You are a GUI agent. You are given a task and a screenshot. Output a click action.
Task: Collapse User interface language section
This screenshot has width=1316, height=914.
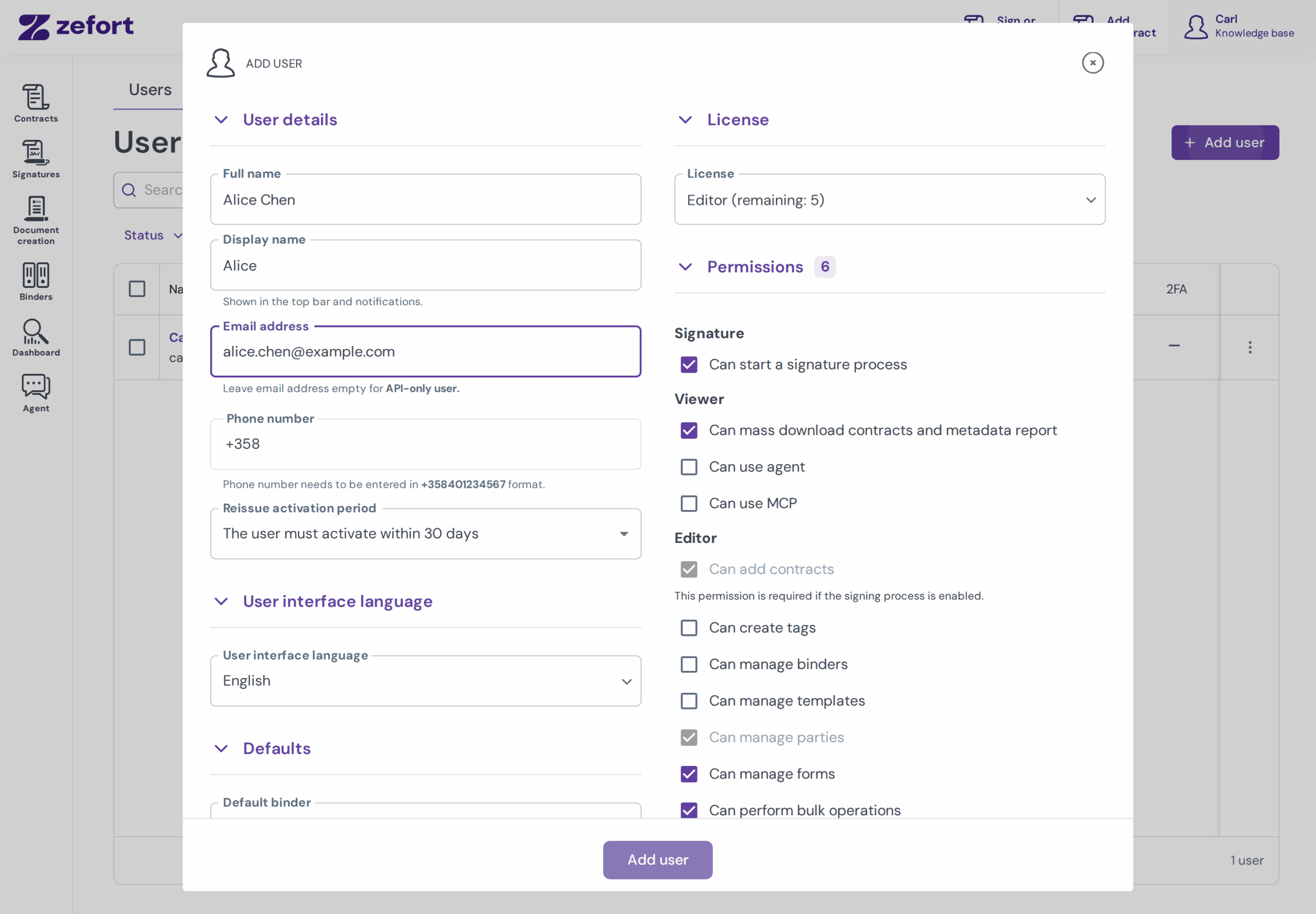pos(221,601)
